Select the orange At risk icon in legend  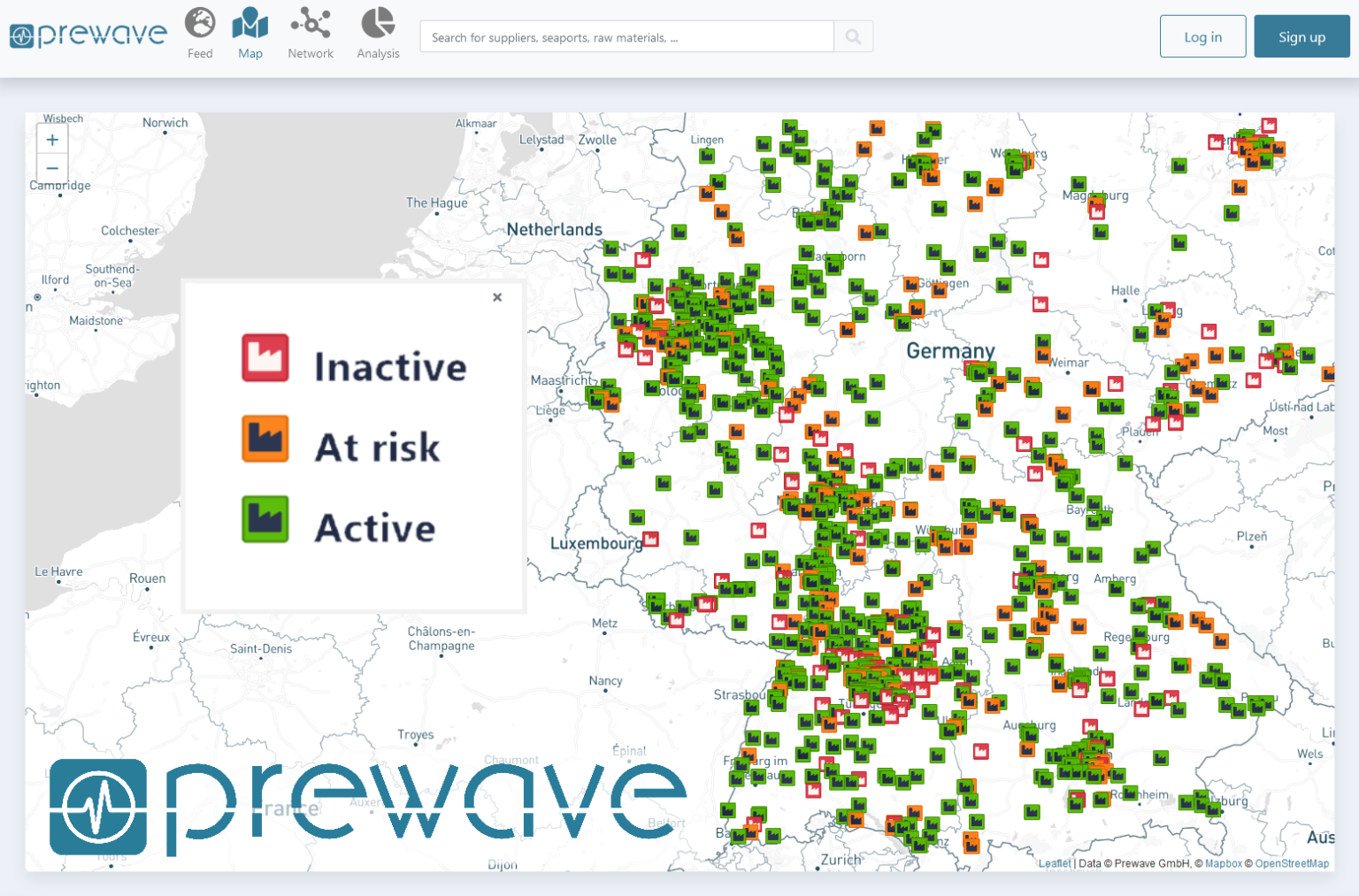(x=265, y=439)
